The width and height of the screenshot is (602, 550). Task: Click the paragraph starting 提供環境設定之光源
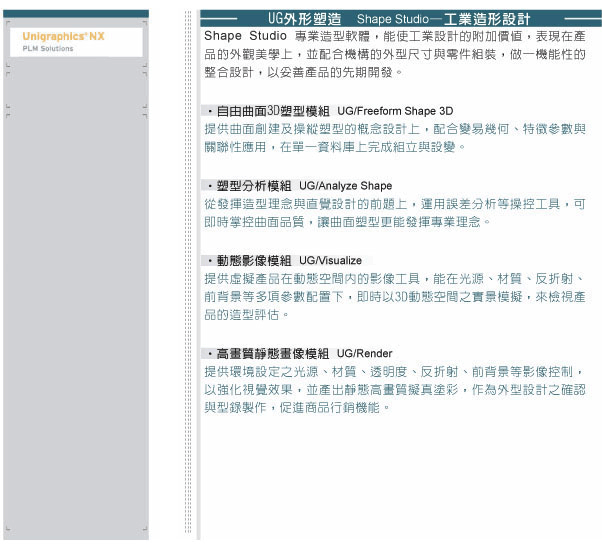pyautogui.click(x=395, y=390)
